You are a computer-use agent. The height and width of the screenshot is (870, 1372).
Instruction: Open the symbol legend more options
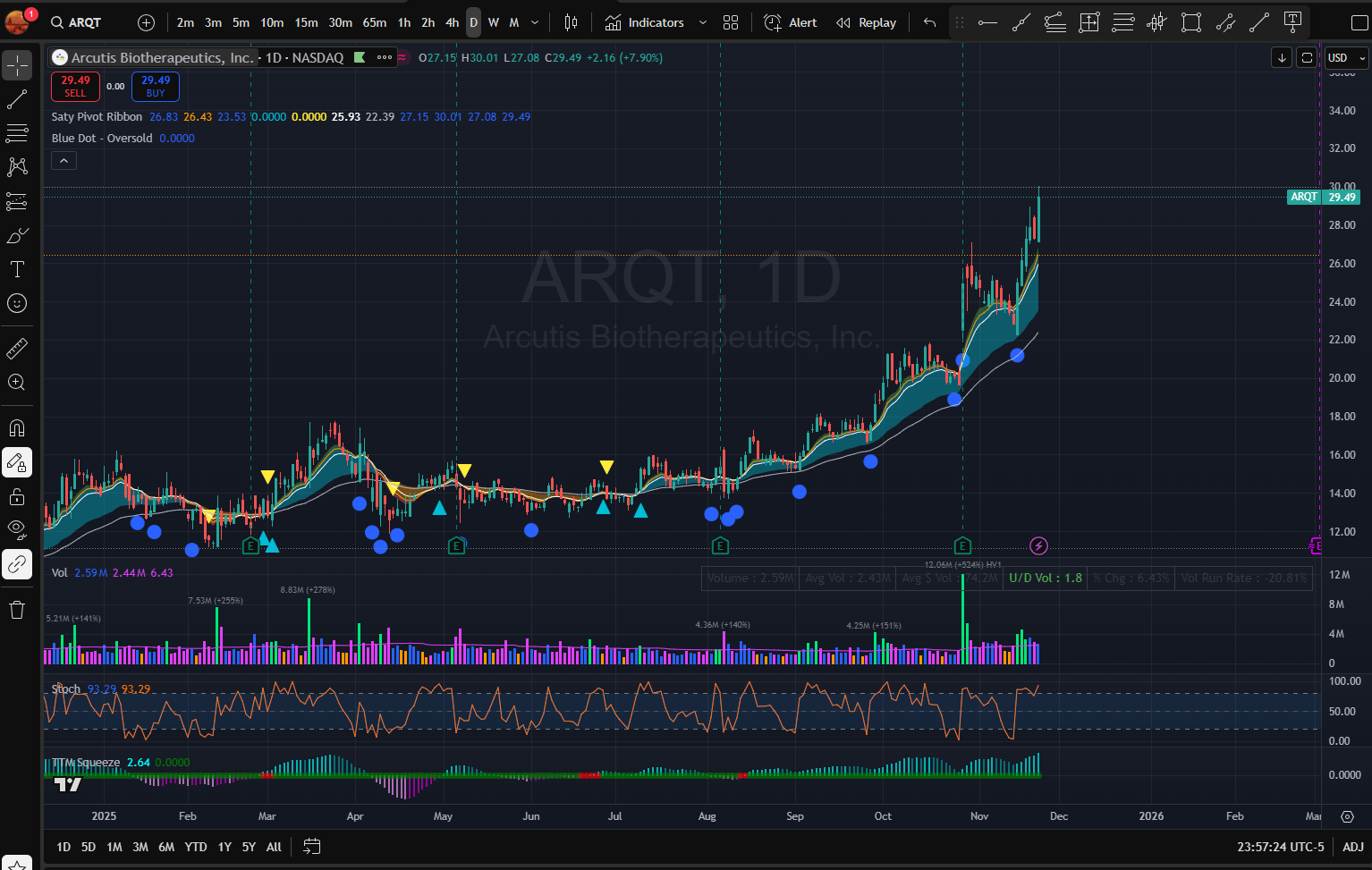385,57
